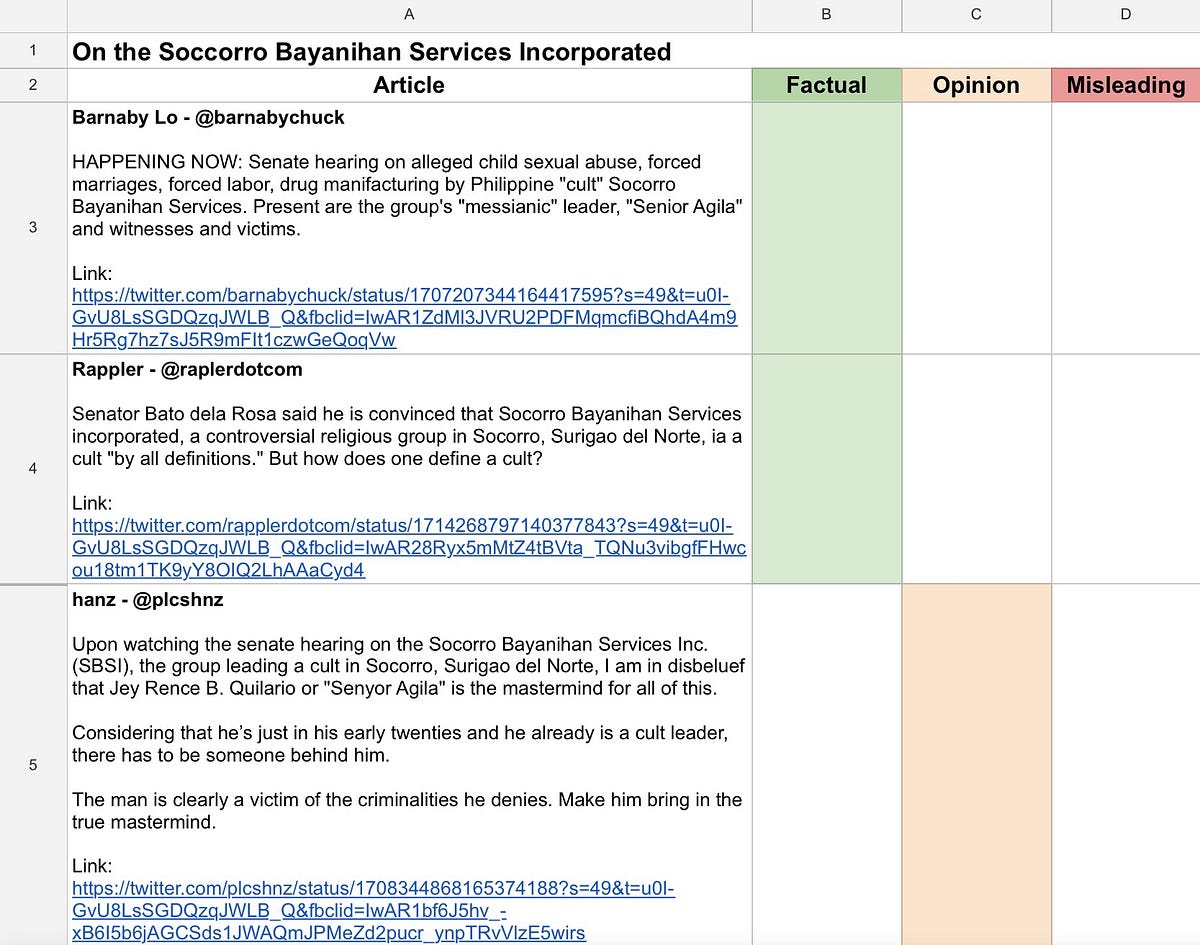Select column D header
The height and width of the screenshot is (945, 1200).
pos(1126,14)
